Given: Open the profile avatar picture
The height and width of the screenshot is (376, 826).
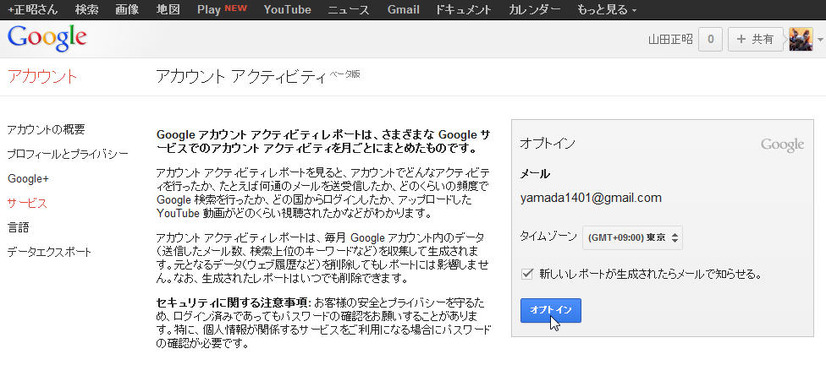Looking at the screenshot, I should (800, 39).
